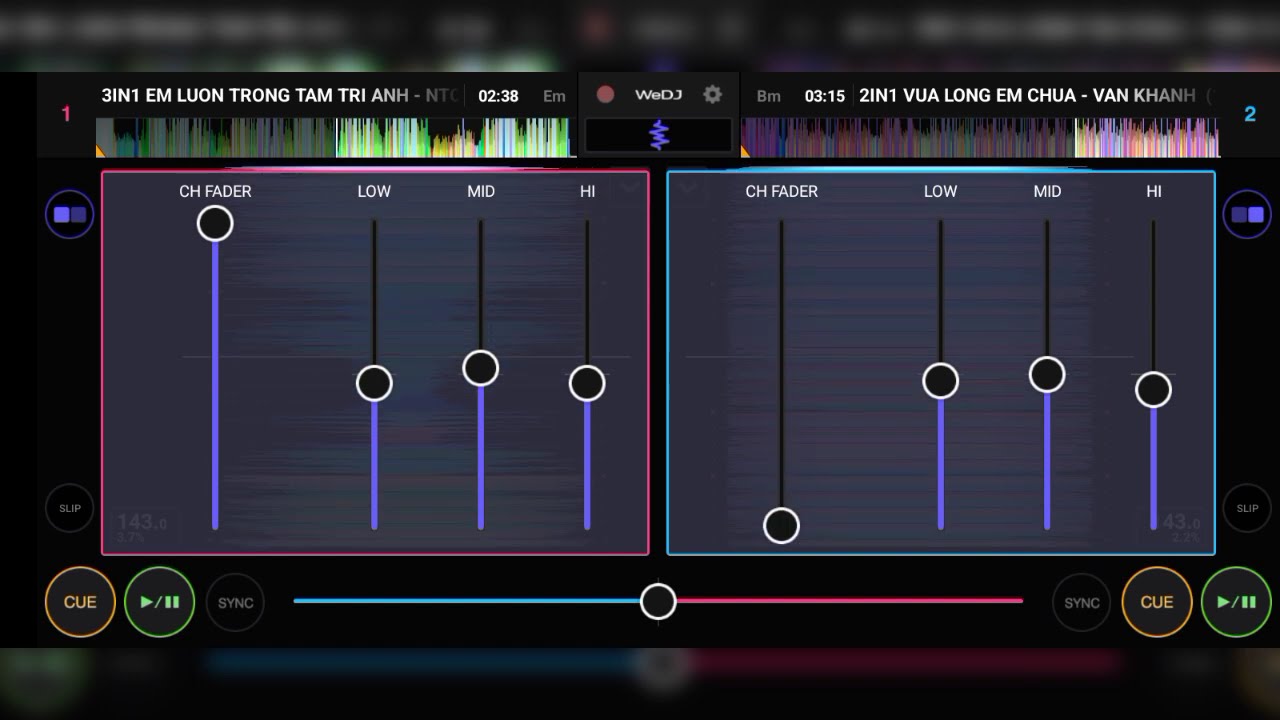This screenshot has height=720, width=1280.
Task: Select deck 2 number indicator
Action: [1249, 114]
